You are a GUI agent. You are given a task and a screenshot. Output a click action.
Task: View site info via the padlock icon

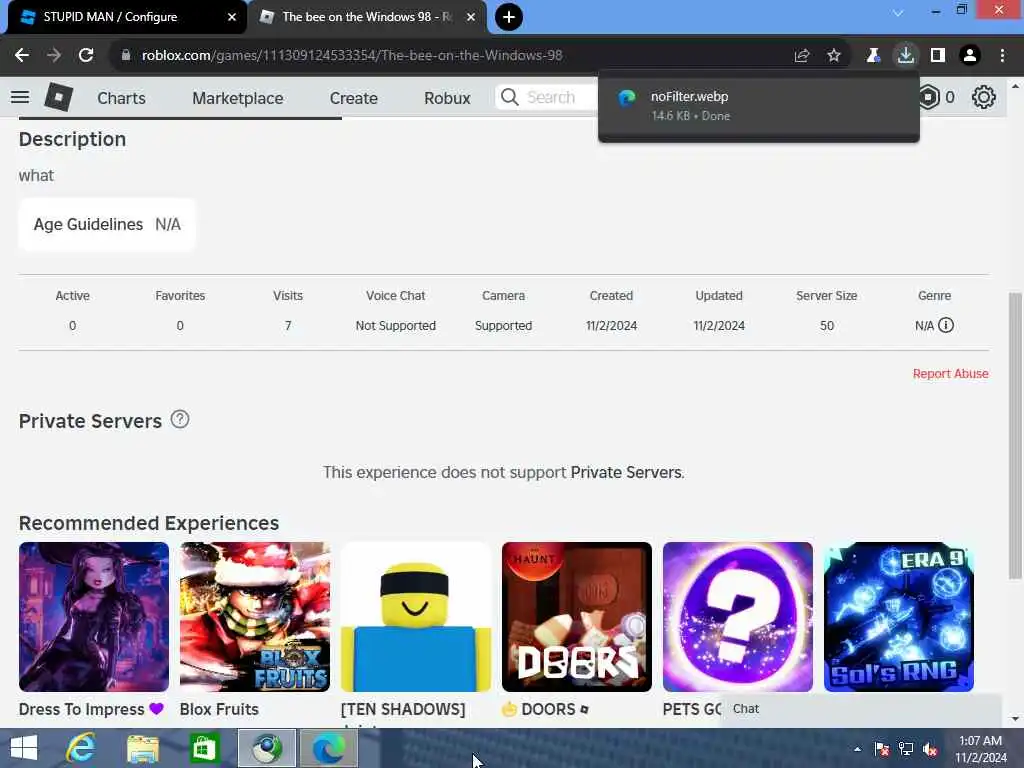(x=126, y=56)
